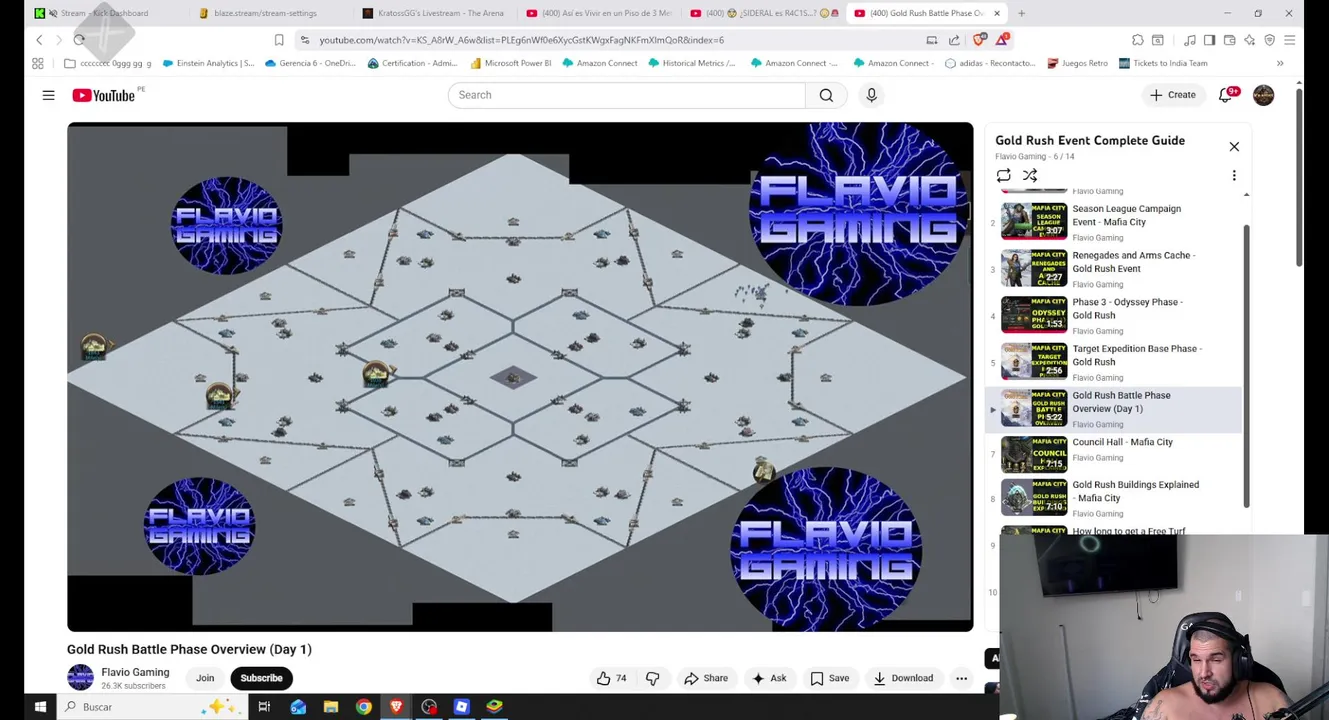Share the page from the address bar
This screenshot has width=1329, height=720.
(x=954, y=40)
